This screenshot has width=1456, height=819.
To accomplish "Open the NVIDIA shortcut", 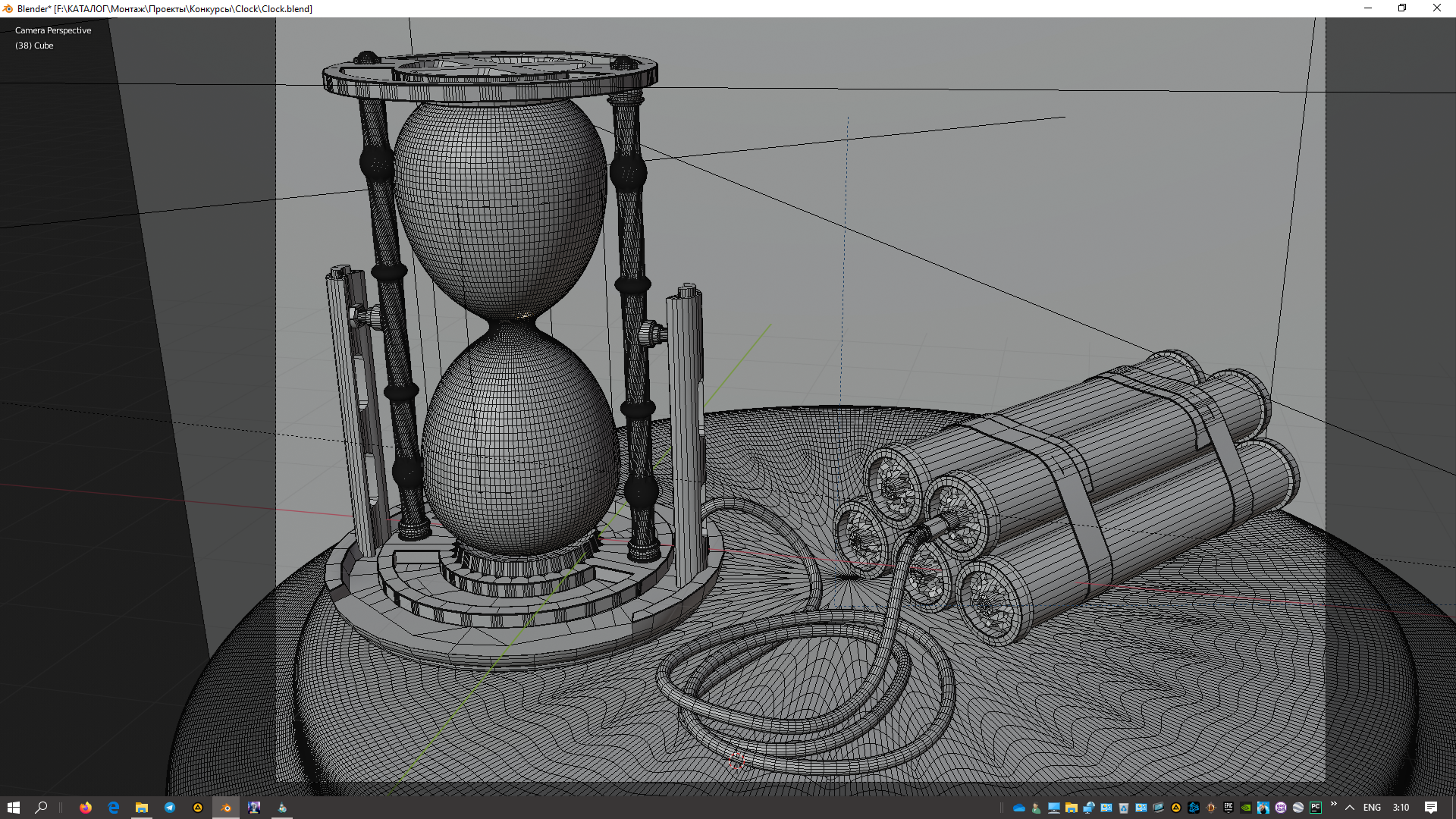I will (x=1246, y=808).
